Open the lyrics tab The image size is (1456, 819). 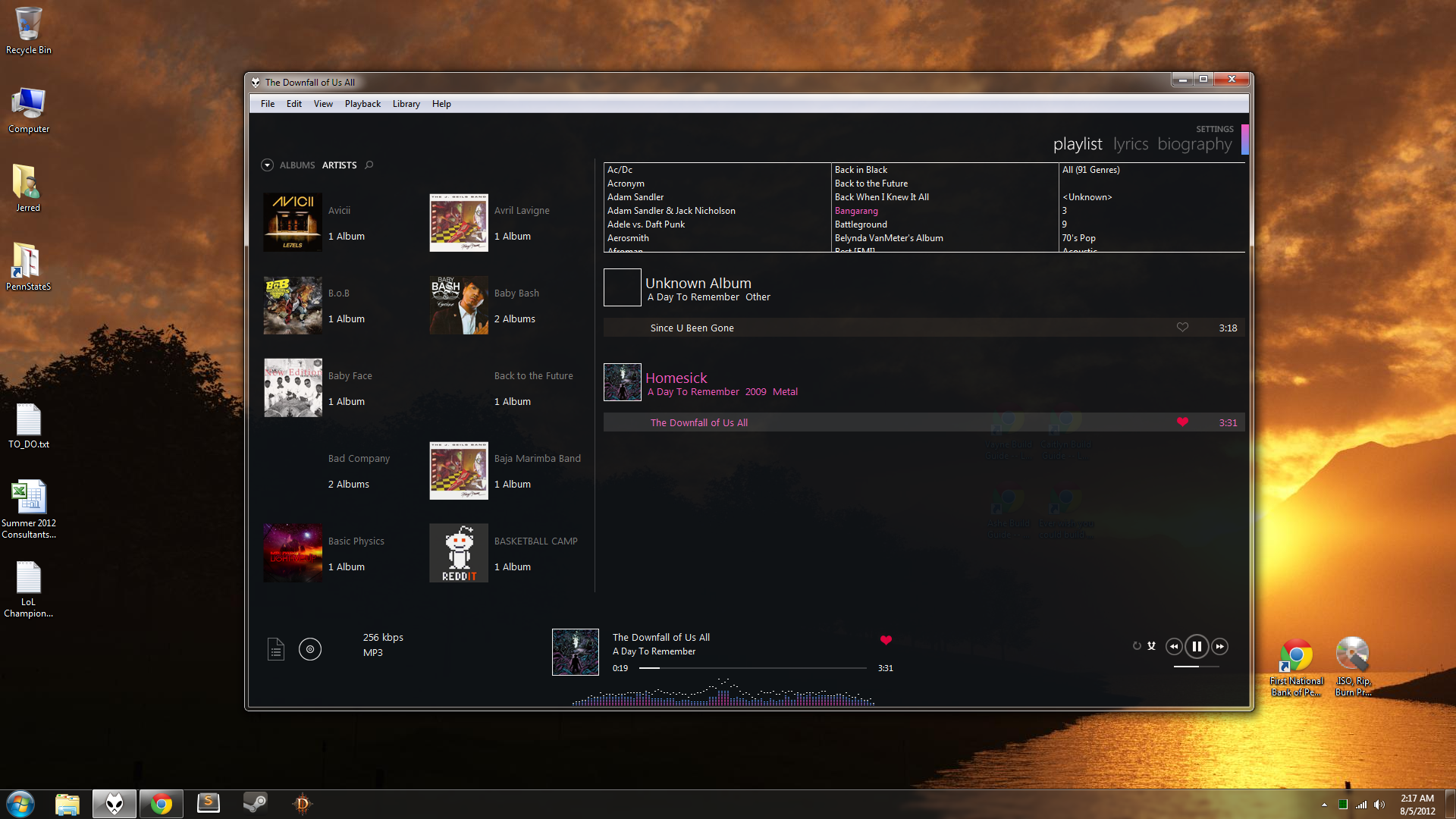(x=1131, y=144)
